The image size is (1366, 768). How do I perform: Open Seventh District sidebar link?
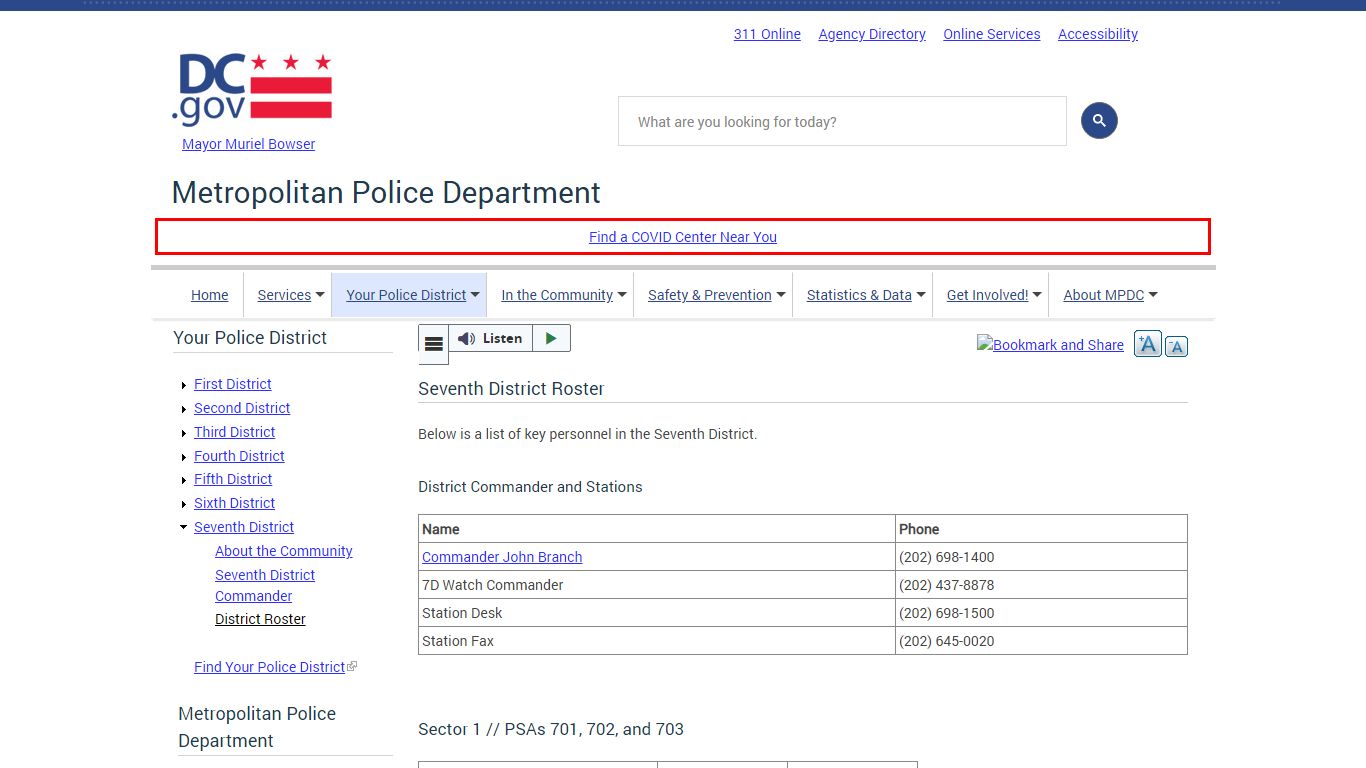pyautogui.click(x=244, y=527)
